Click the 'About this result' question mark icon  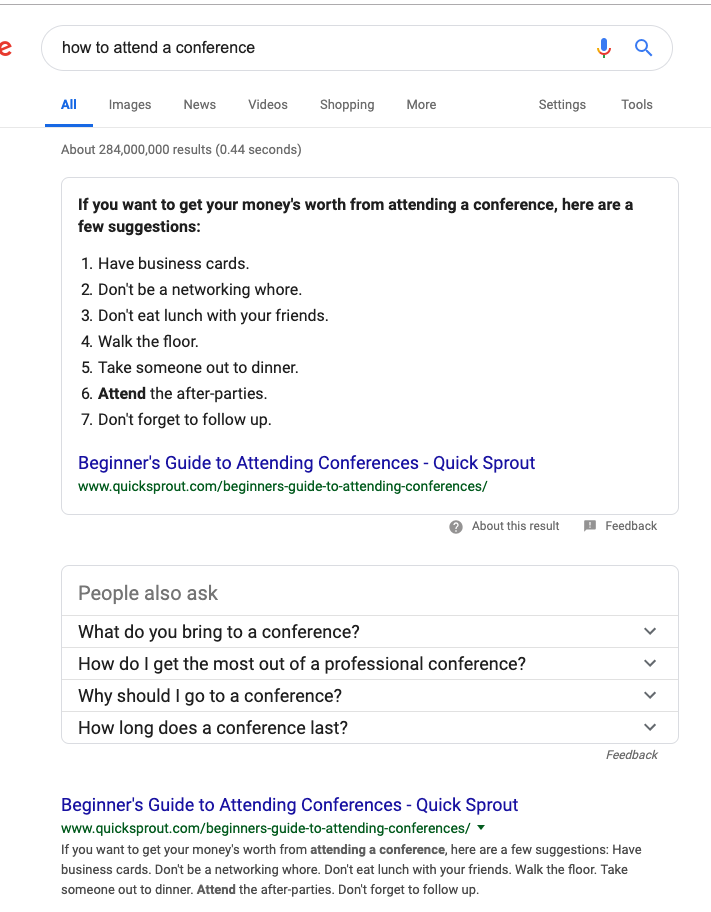point(456,526)
